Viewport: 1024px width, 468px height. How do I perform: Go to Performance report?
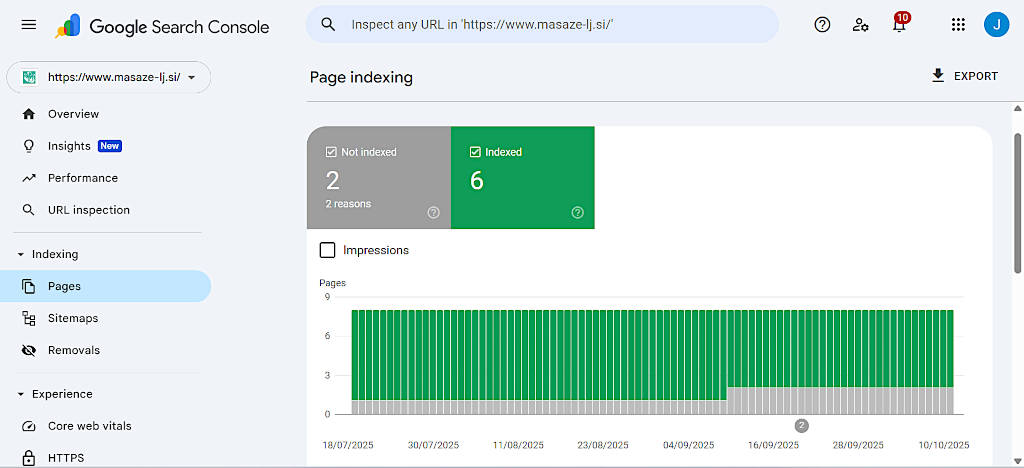pyautogui.click(x=82, y=178)
